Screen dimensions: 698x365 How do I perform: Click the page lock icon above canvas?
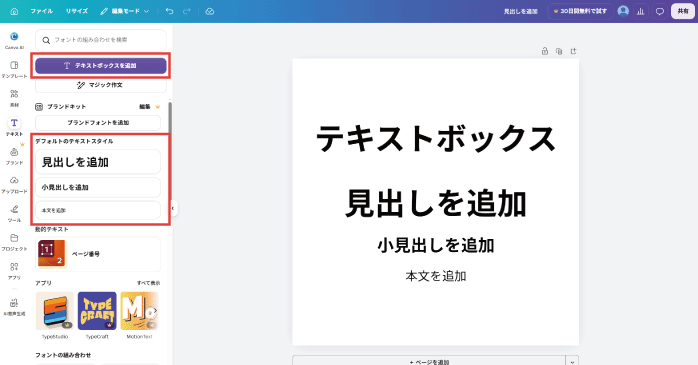(x=545, y=51)
